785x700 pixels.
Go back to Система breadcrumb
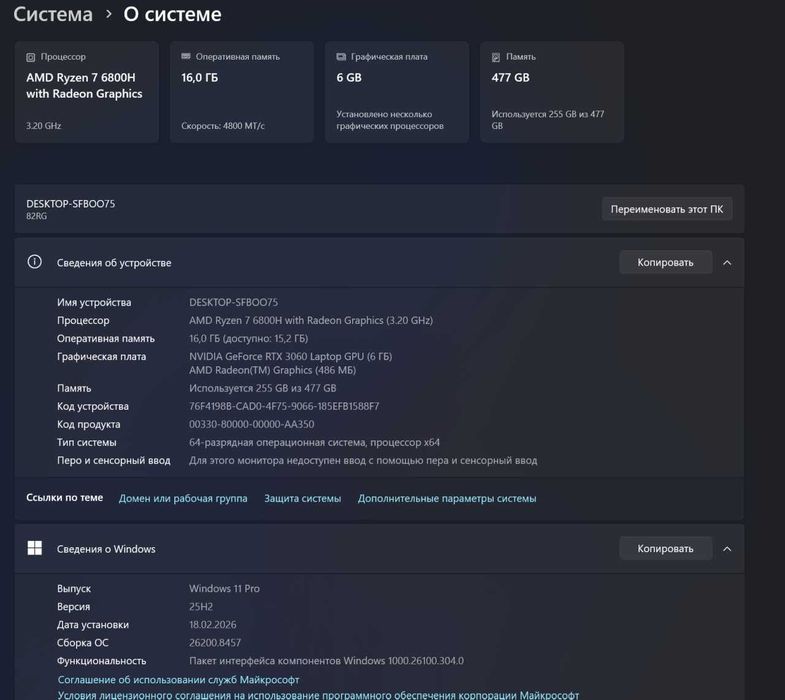pos(53,14)
